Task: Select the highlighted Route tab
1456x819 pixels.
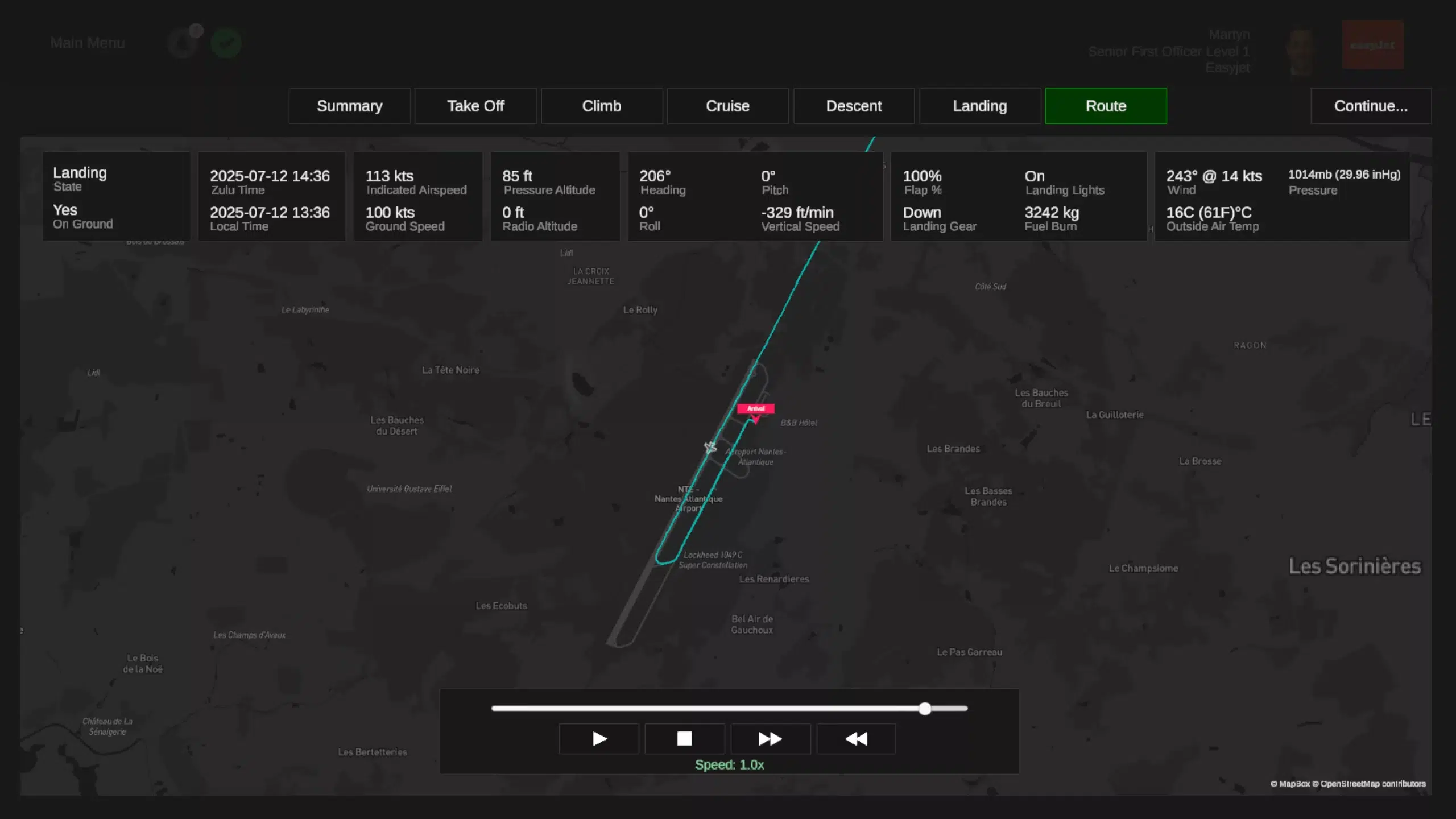Action: click(x=1106, y=106)
